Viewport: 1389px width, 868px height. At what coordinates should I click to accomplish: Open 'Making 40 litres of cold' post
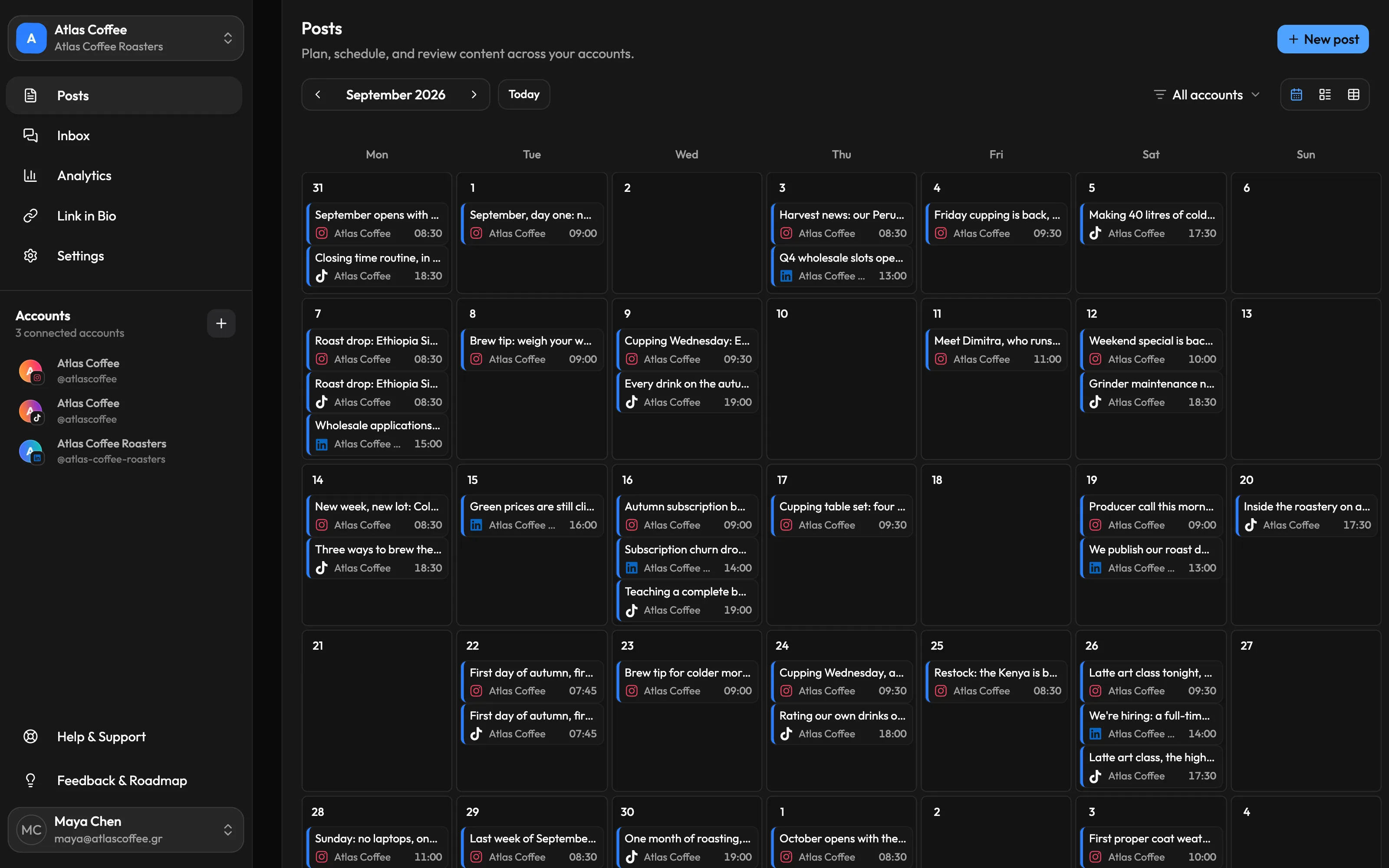[x=1151, y=224]
